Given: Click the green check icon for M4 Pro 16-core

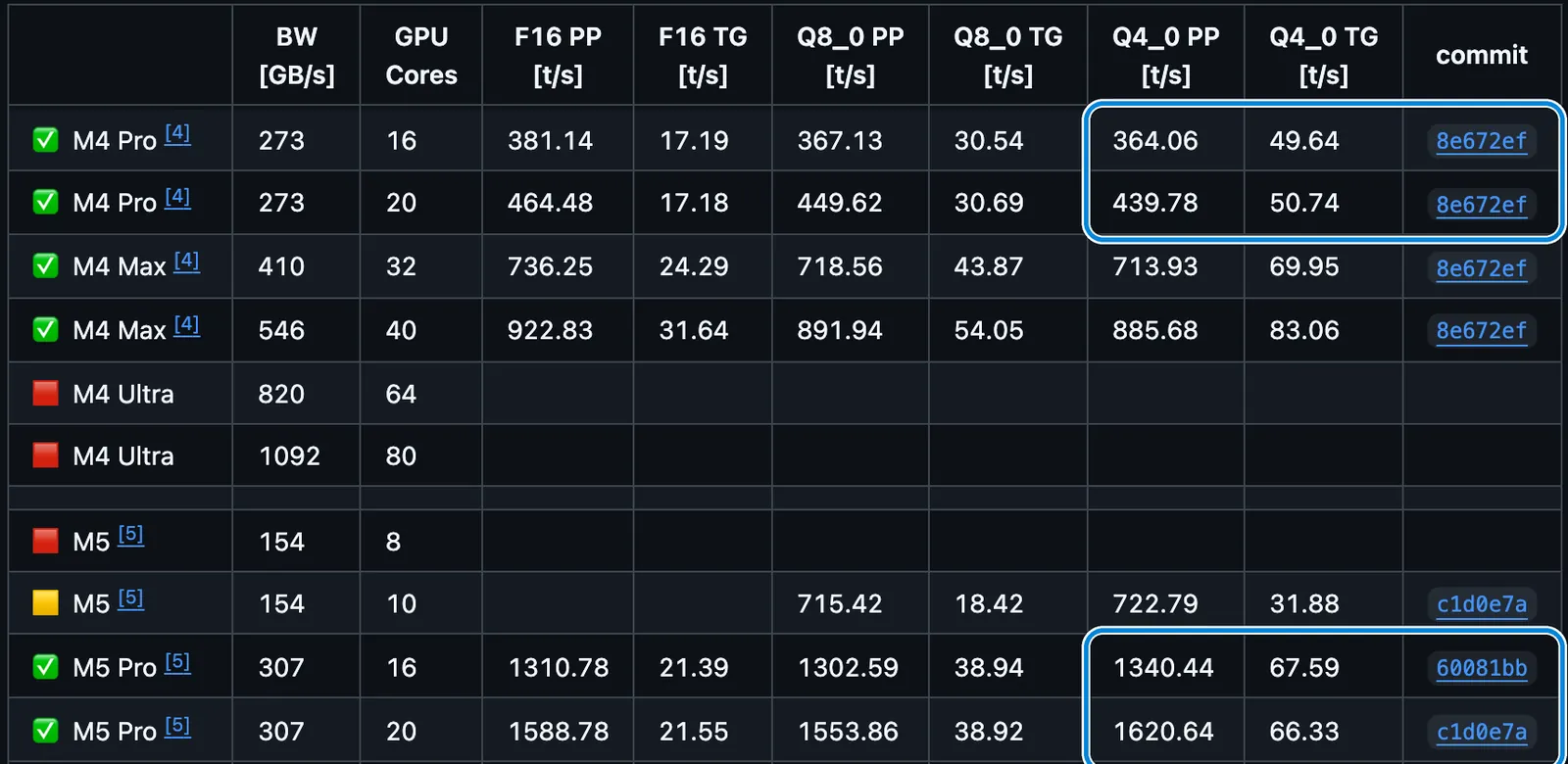Looking at the screenshot, I should point(45,140).
